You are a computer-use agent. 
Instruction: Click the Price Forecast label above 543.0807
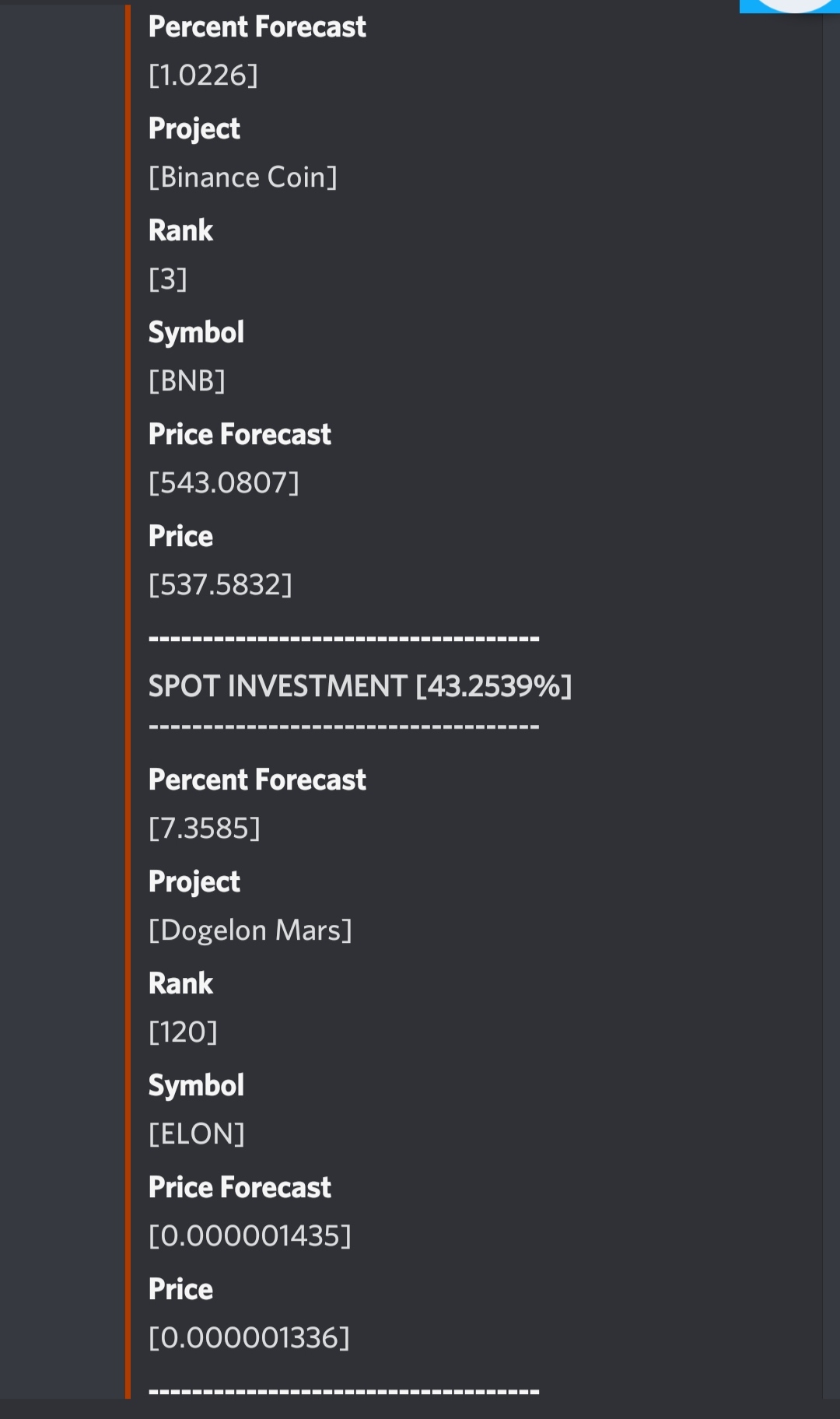pyautogui.click(x=240, y=434)
